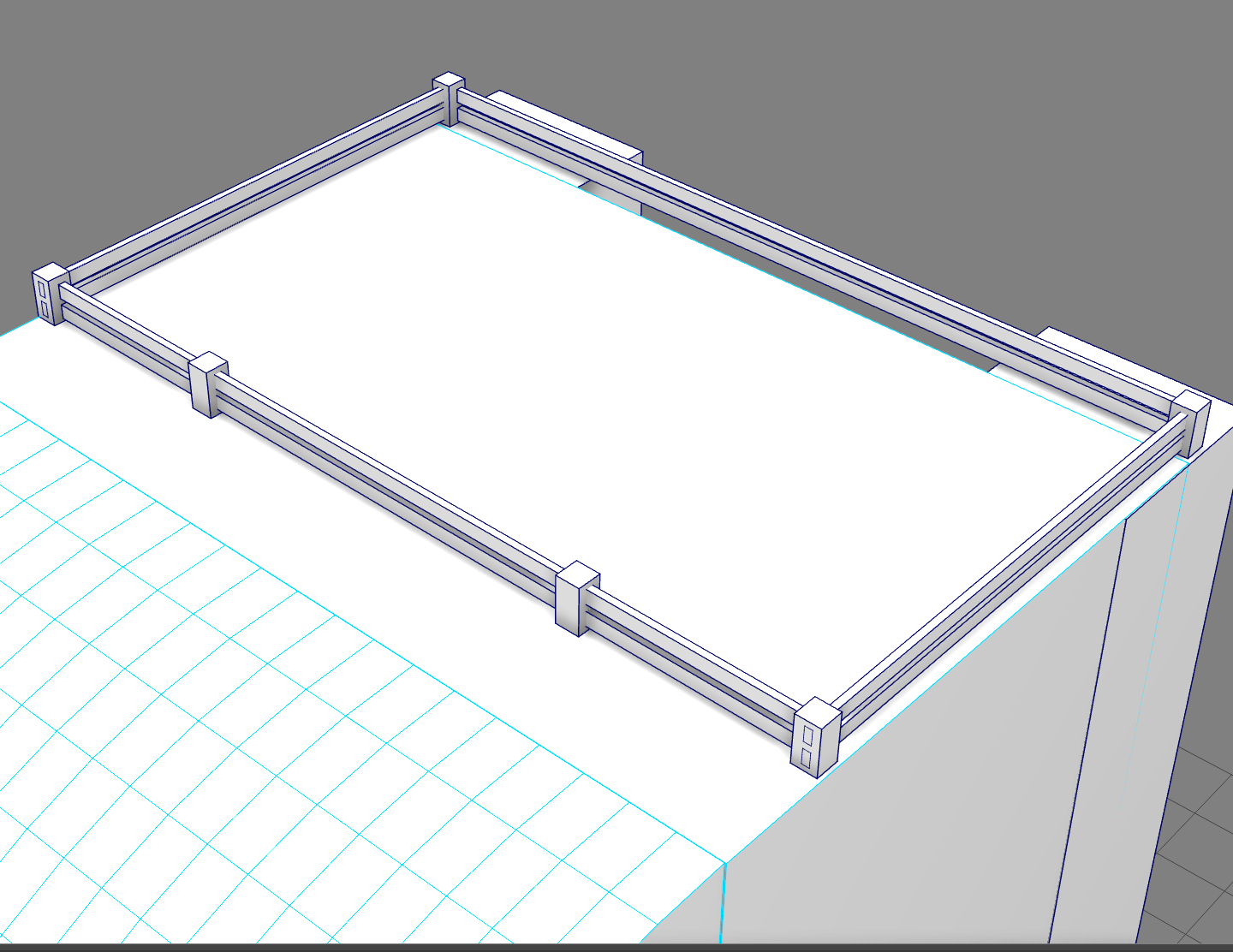This screenshot has height=952, width=1233.
Task: Select the left corner post with two panels
Action: (51, 294)
